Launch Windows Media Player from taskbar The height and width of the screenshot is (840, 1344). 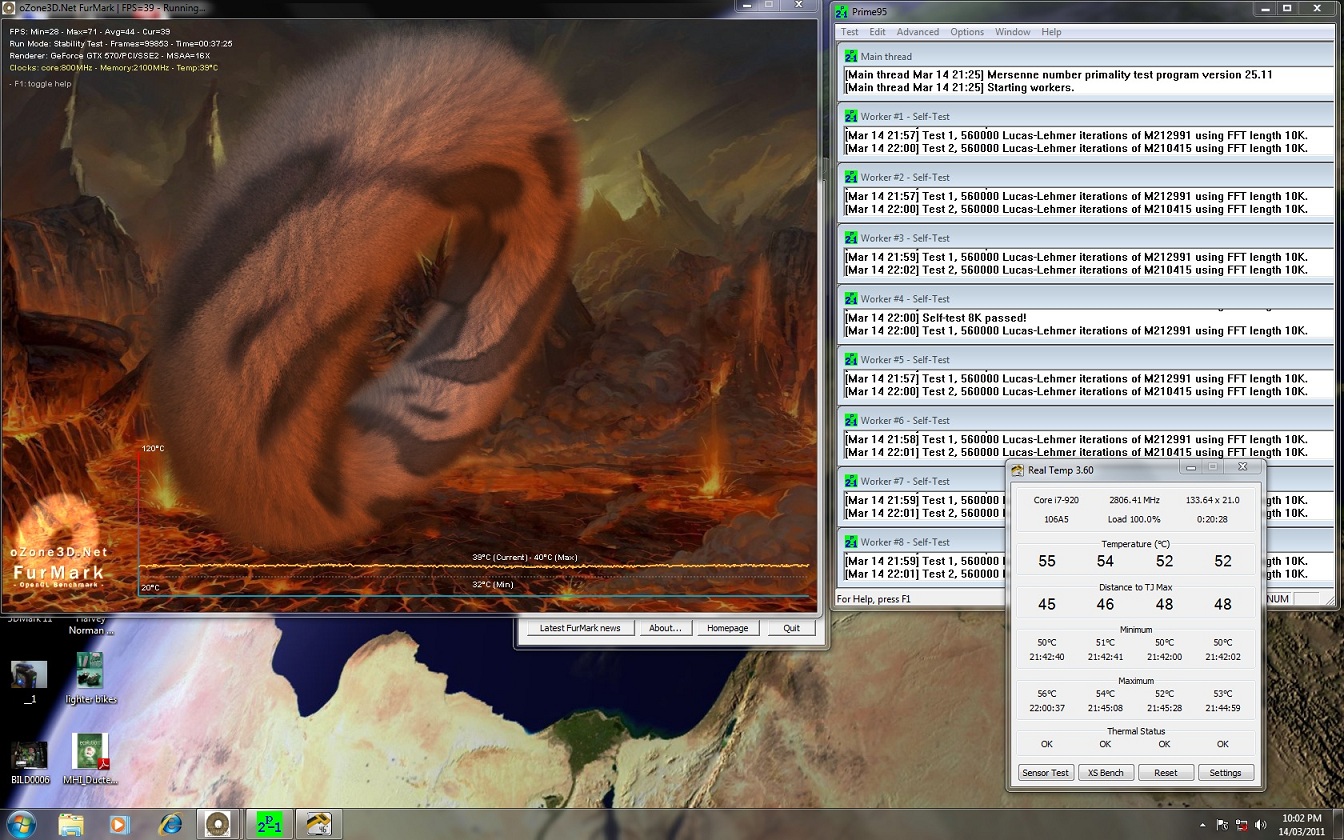click(x=119, y=824)
